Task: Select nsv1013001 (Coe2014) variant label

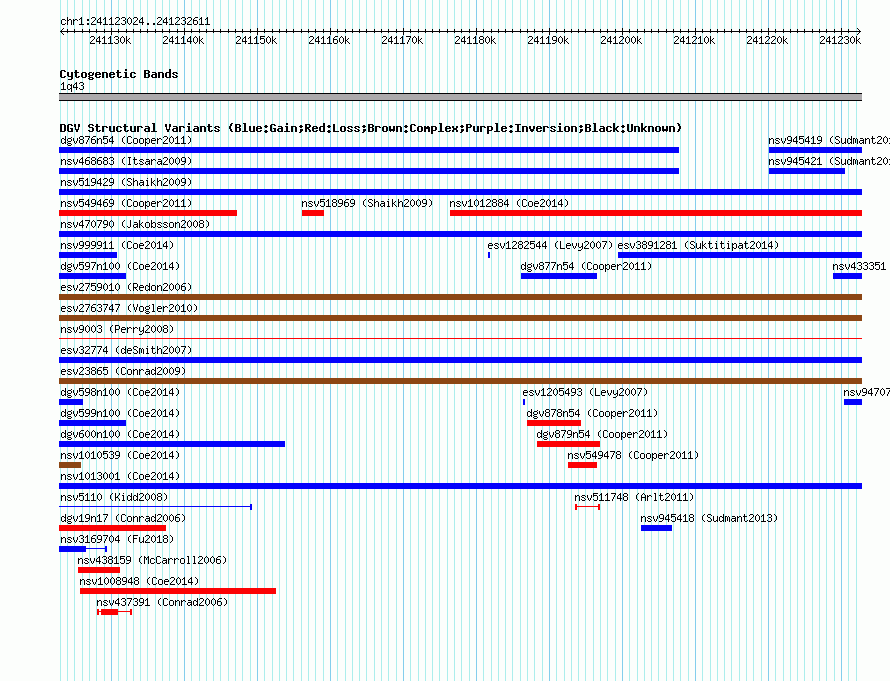Action: coord(120,476)
